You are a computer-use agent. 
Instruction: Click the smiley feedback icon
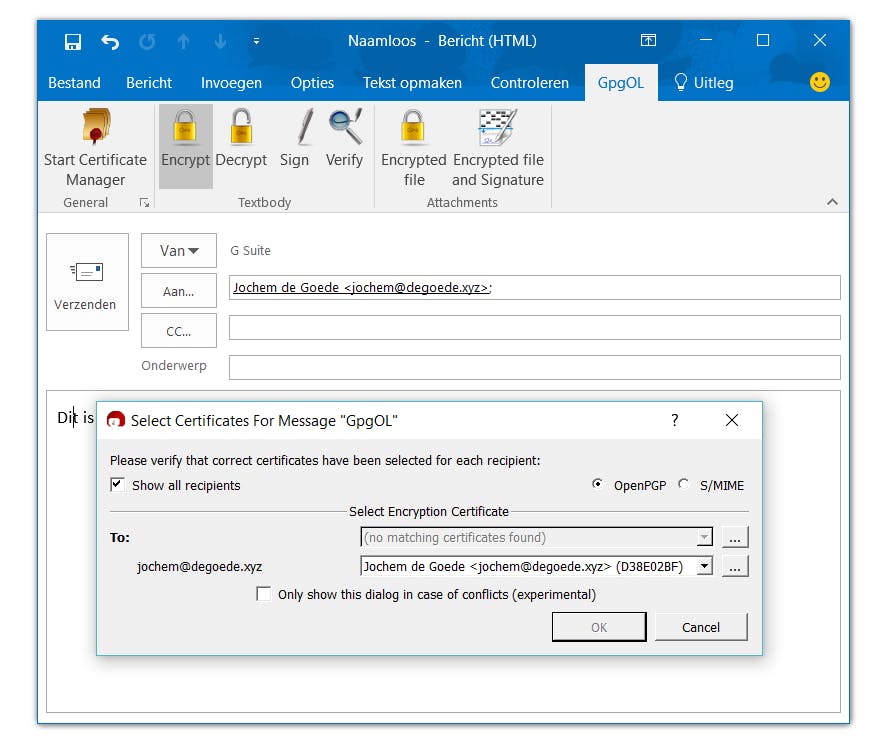coord(819,82)
